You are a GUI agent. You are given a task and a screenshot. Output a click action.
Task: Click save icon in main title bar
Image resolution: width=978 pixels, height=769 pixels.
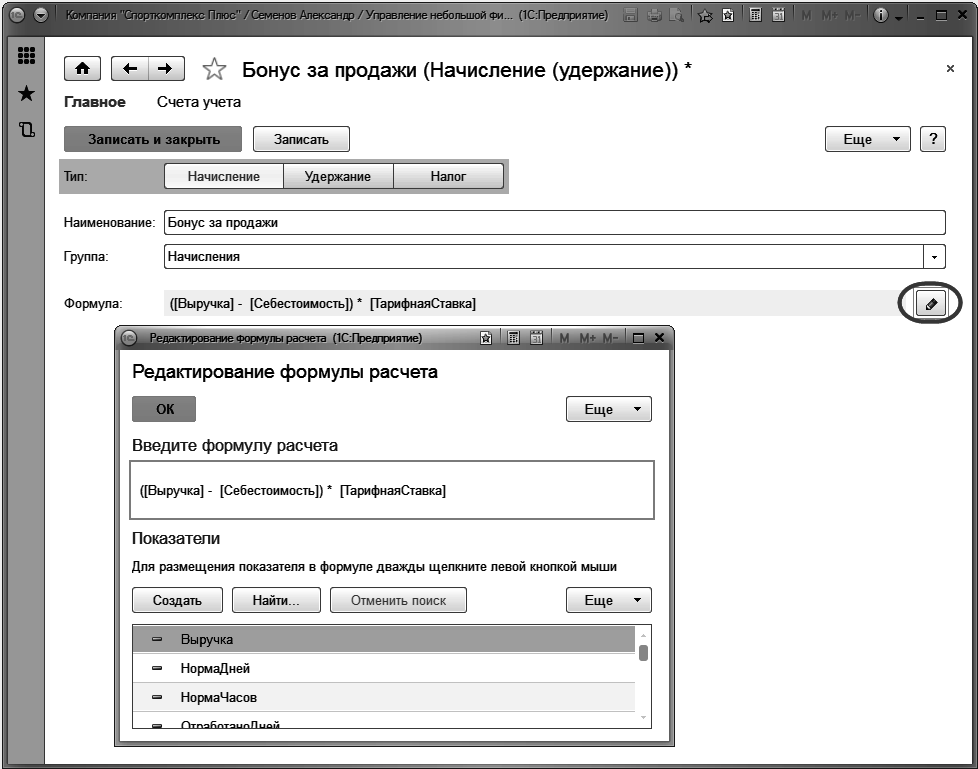point(630,16)
